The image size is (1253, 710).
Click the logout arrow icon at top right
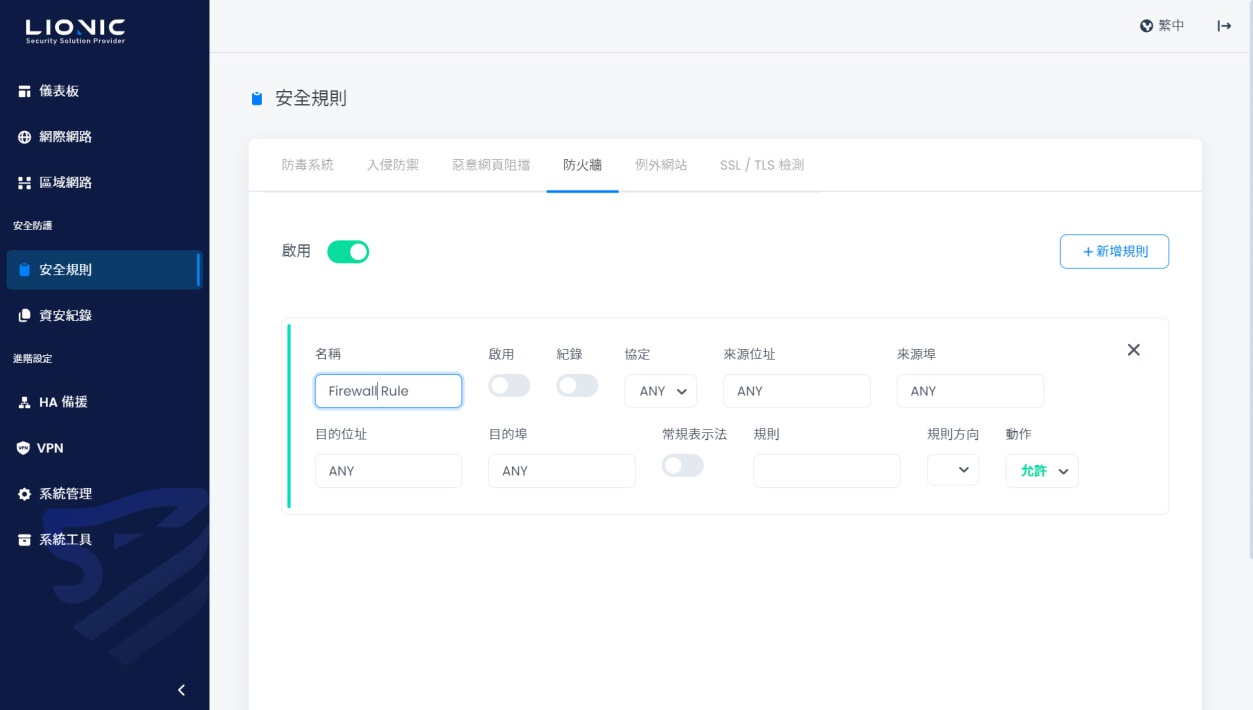pyautogui.click(x=1224, y=26)
